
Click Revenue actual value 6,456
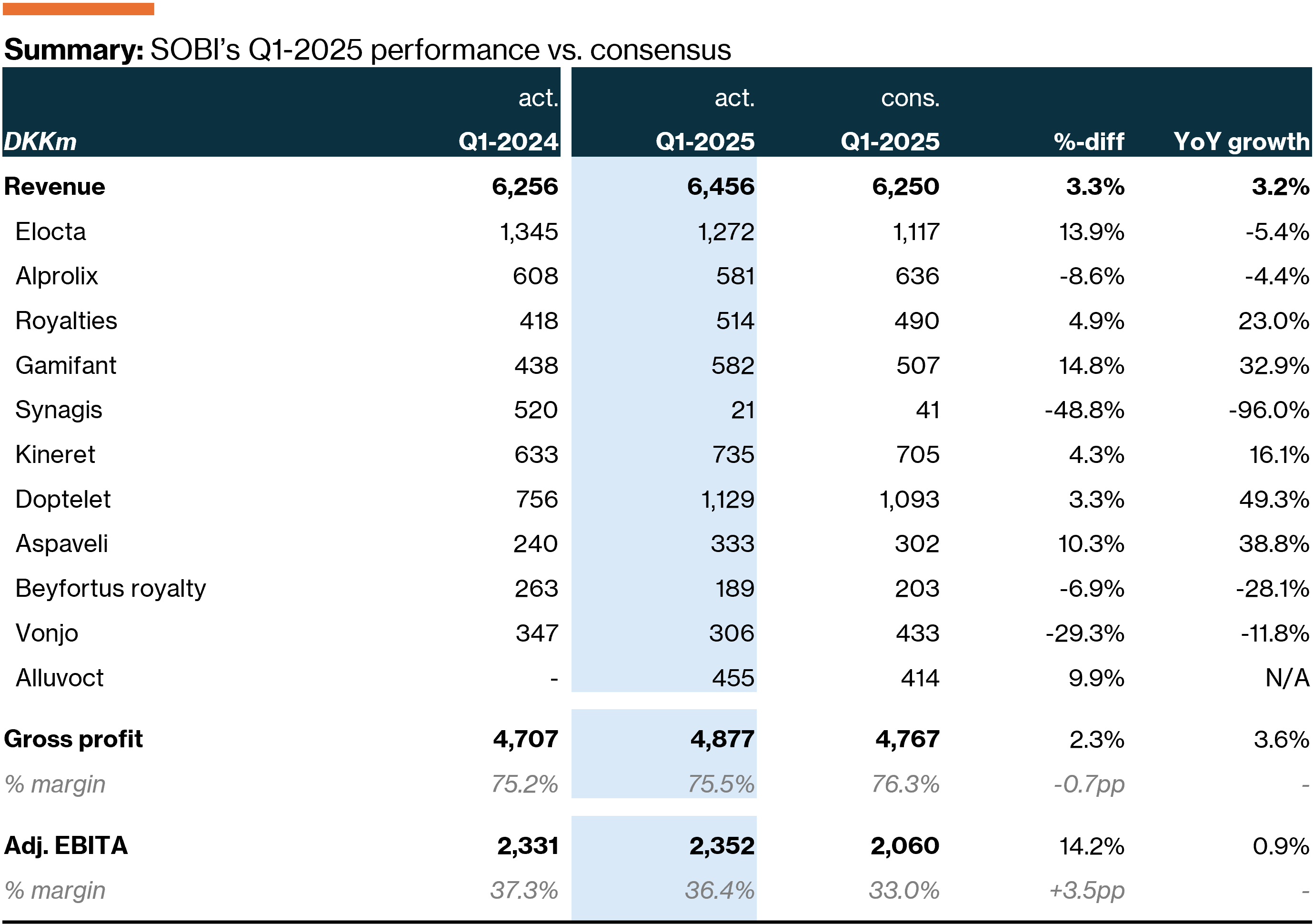tap(721, 187)
